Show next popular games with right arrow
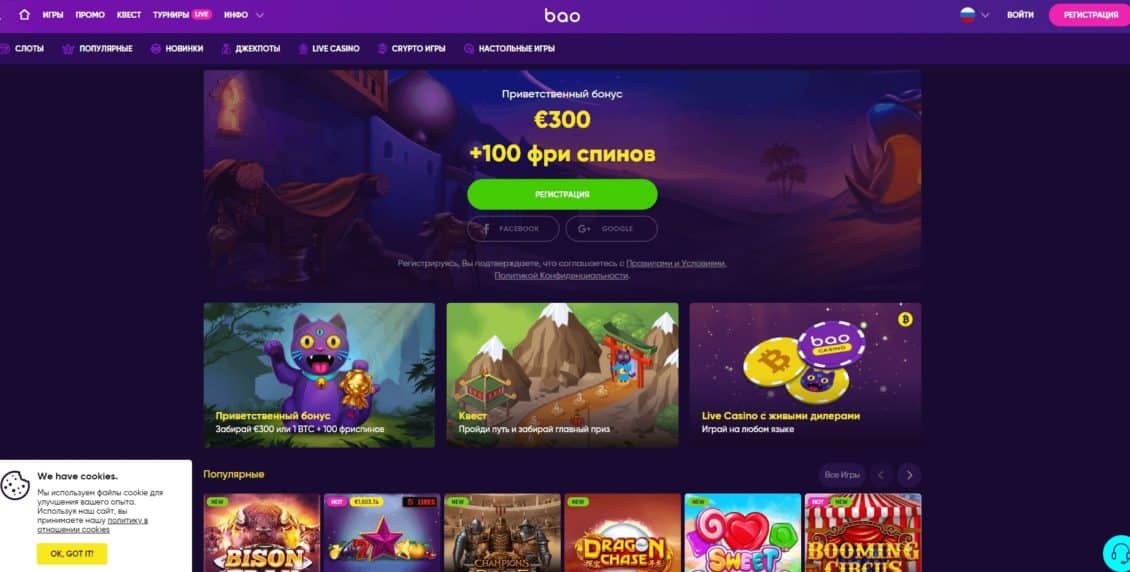Viewport: 1130px width, 572px height. [x=909, y=475]
